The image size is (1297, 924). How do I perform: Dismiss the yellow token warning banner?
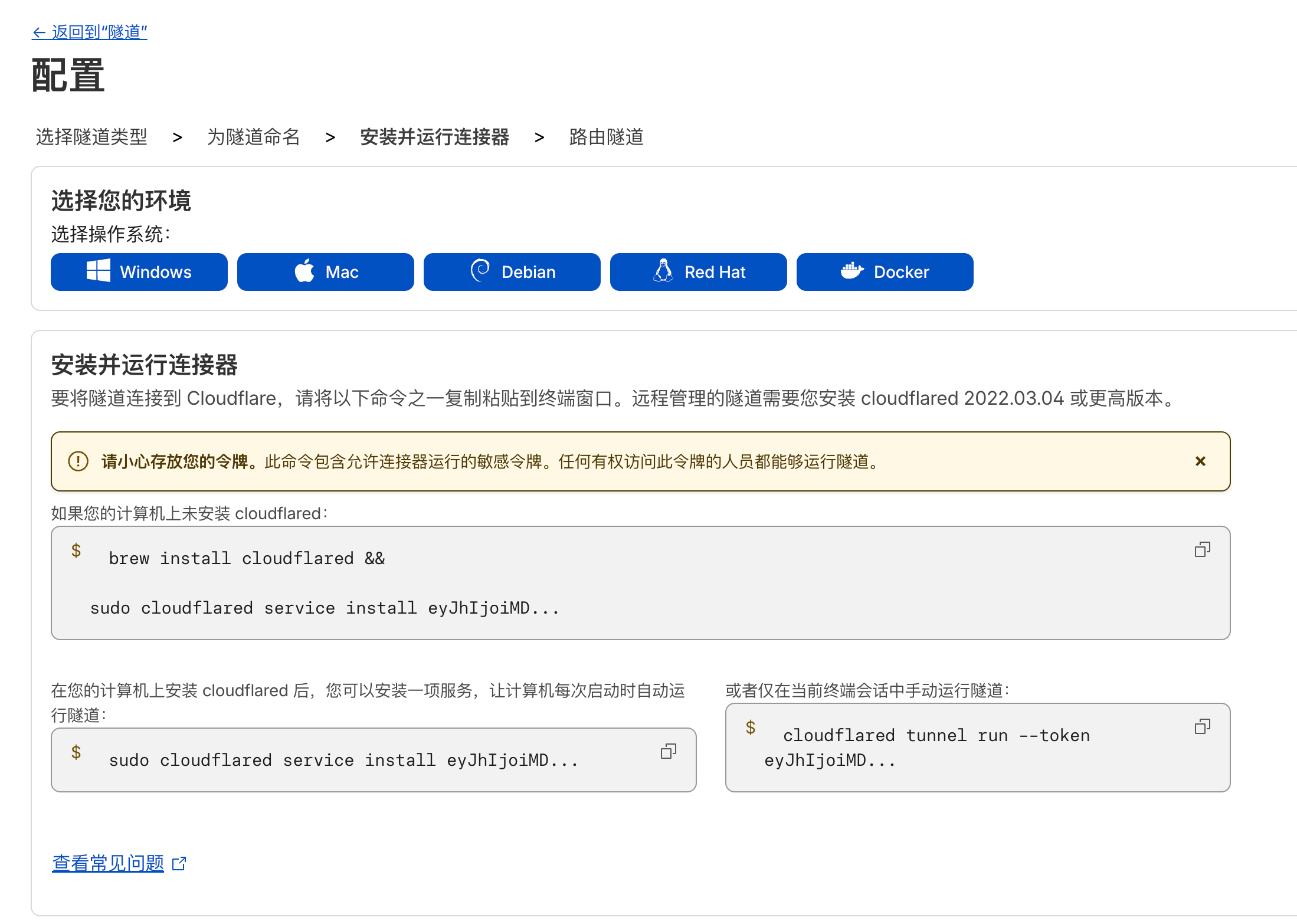point(1200,461)
